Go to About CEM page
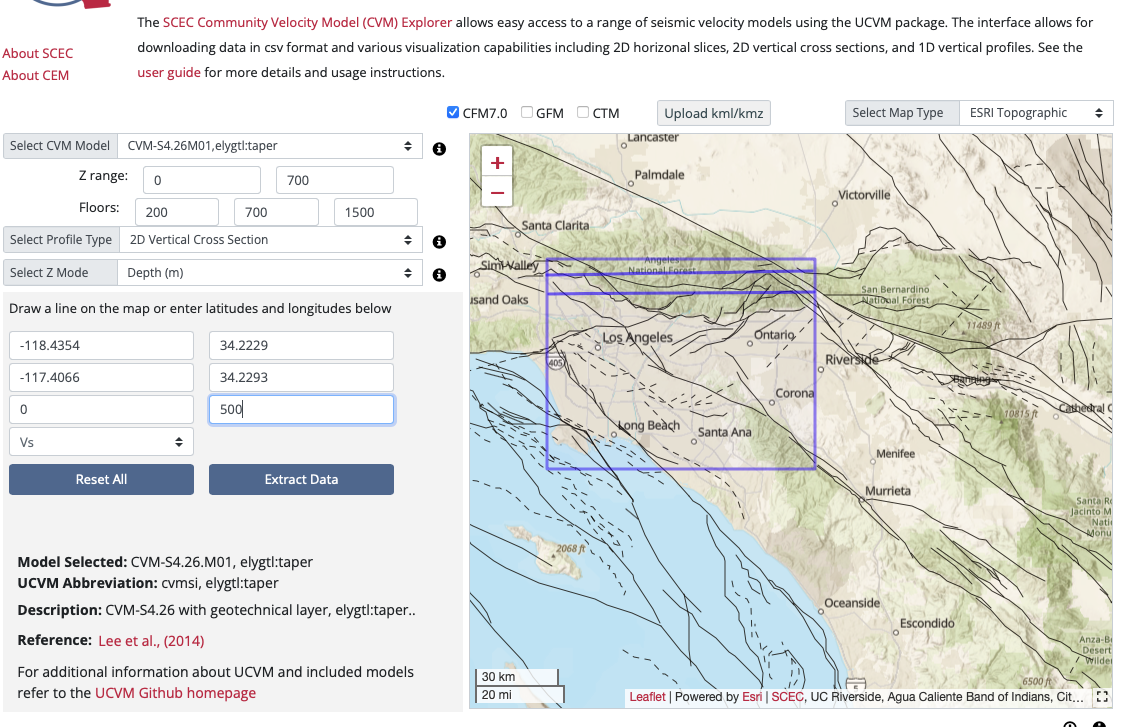 point(36,75)
